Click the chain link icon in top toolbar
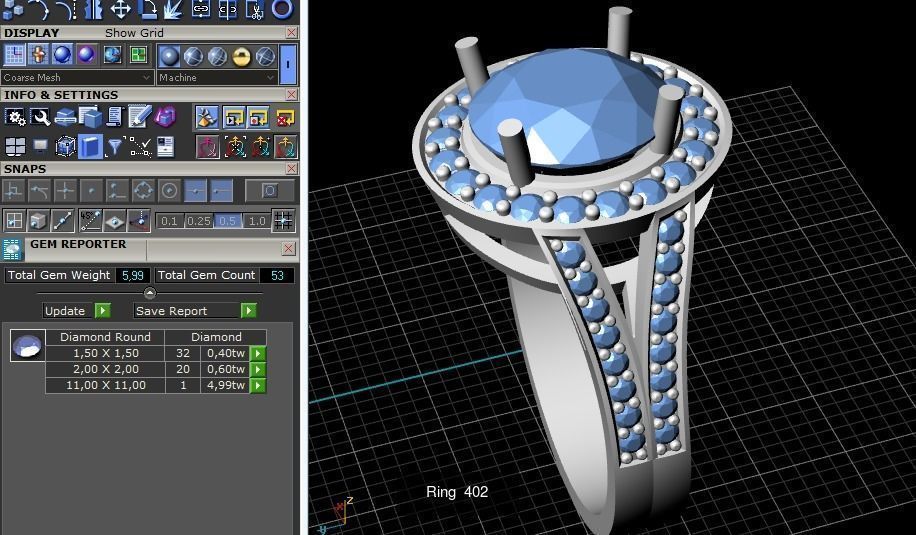The height and width of the screenshot is (535, 916). 200,9
